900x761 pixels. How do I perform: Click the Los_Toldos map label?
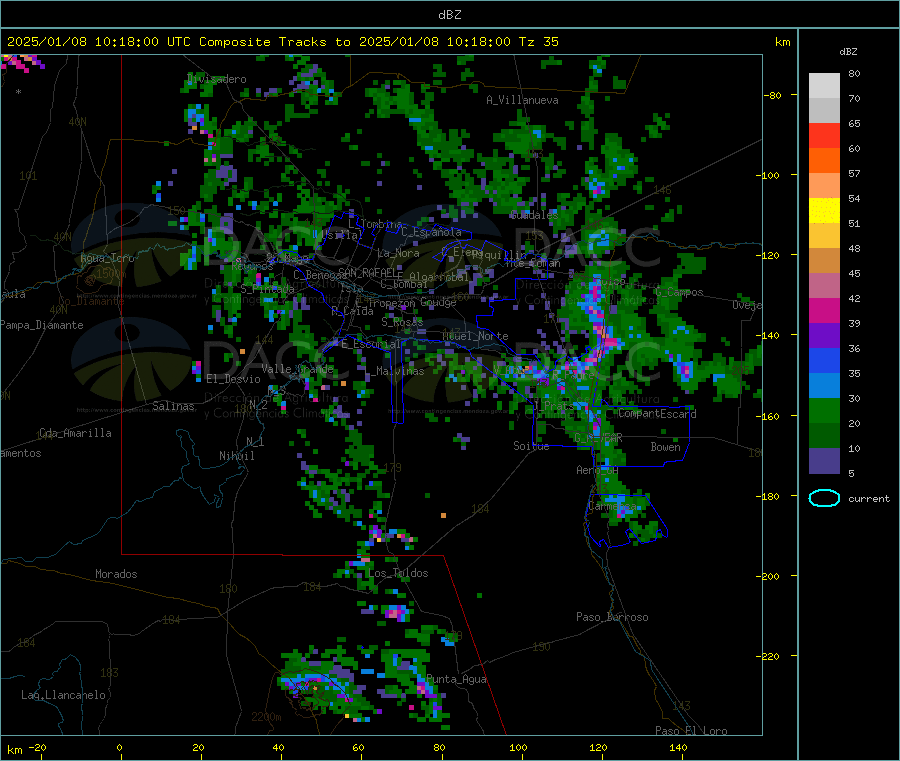pyautogui.click(x=398, y=573)
